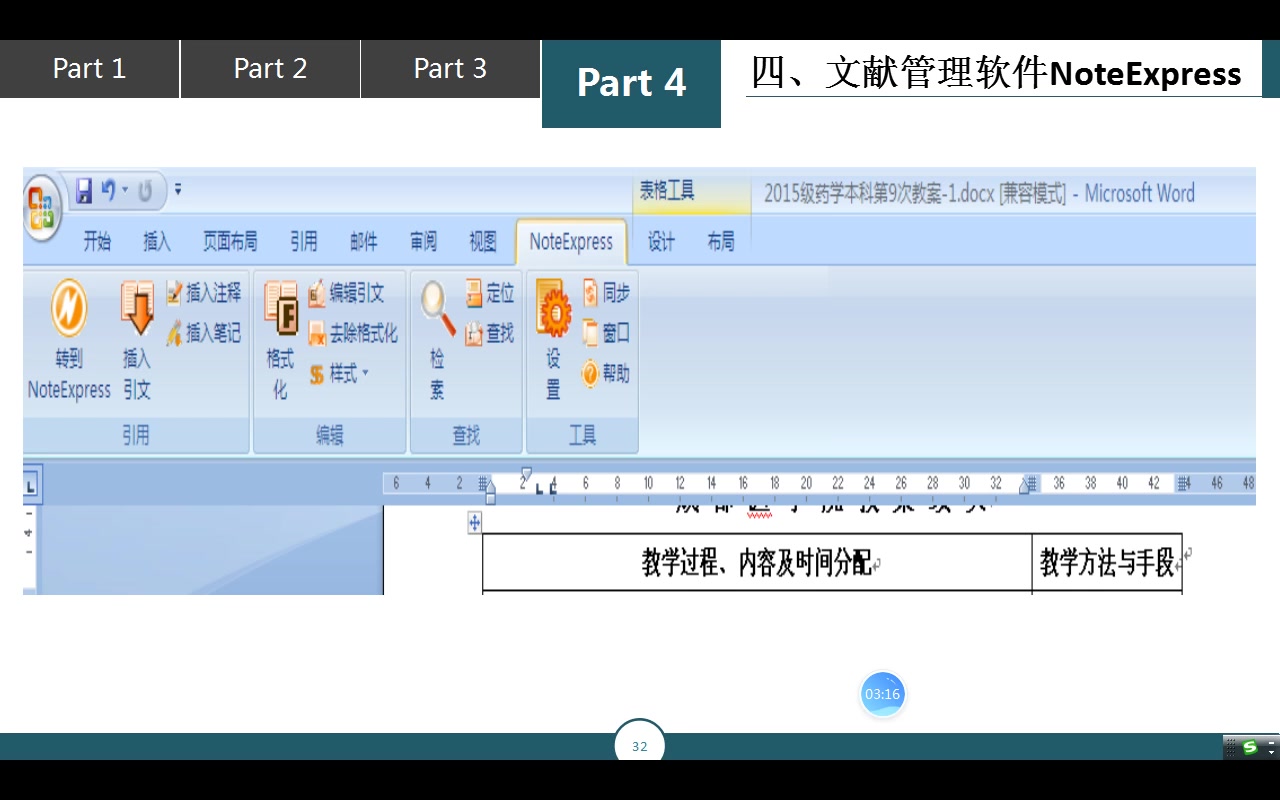Open the 引用 ribbon tab
Viewport: 1280px width, 800px height.
[303, 242]
